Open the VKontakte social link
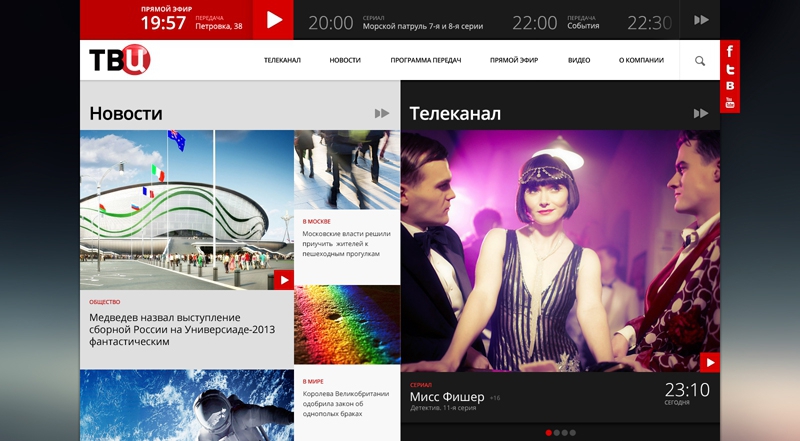 pos(730,85)
